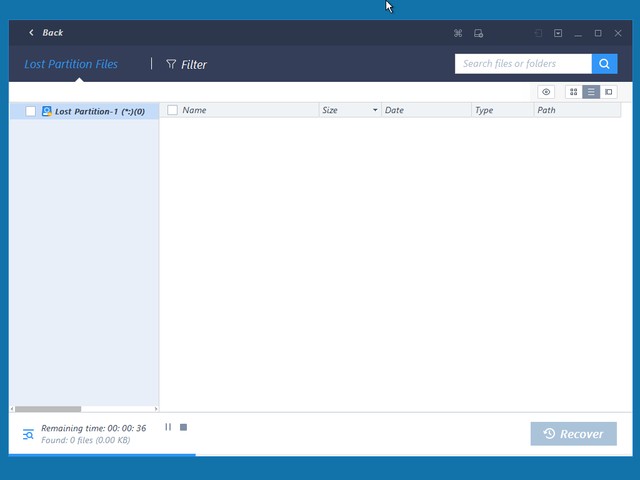The height and width of the screenshot is (480, 640).
Task: Switch to large icons grid view
Action: [x=573, y=92]
